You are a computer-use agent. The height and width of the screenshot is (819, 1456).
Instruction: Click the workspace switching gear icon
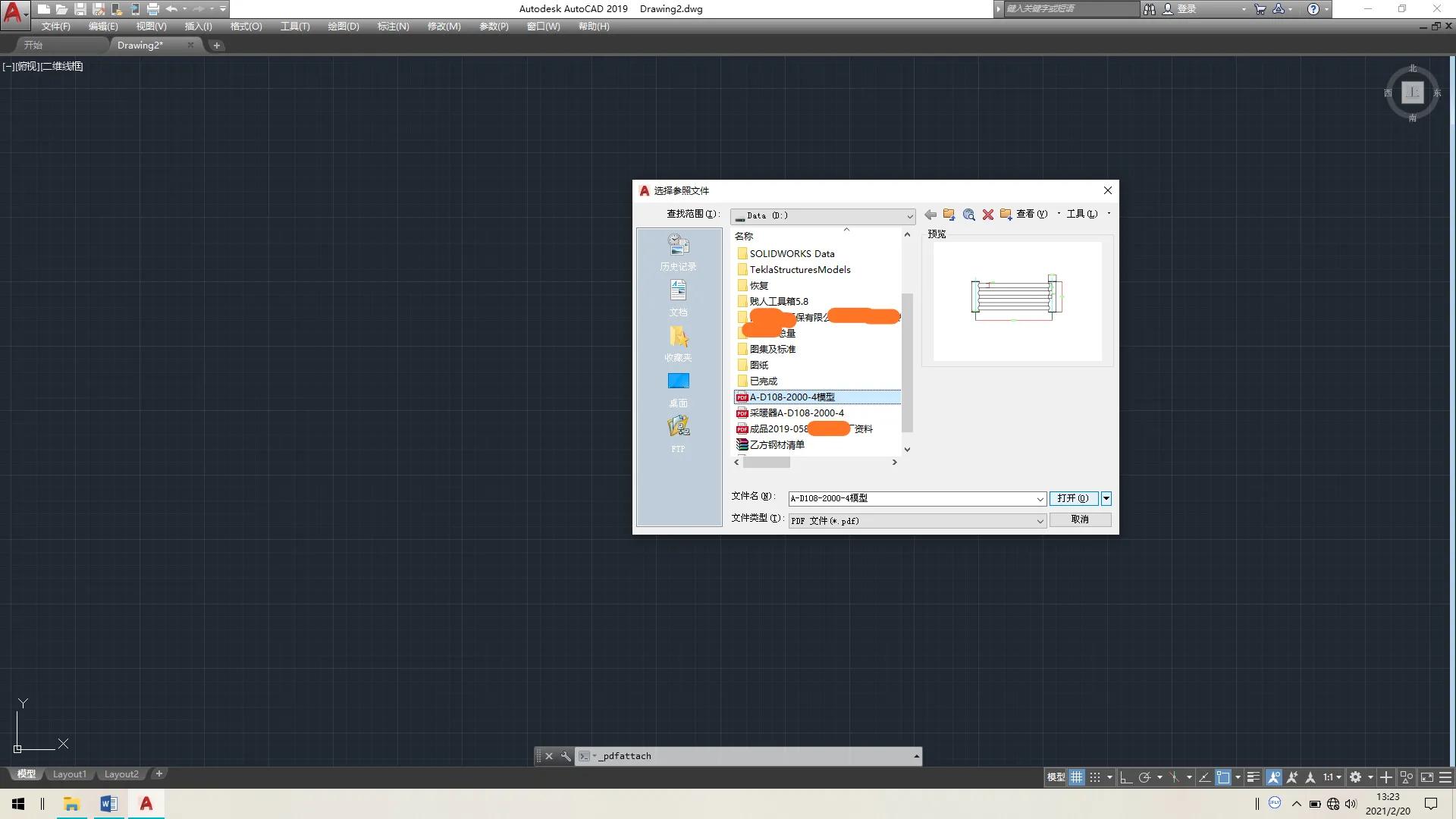click(1355, 777)
